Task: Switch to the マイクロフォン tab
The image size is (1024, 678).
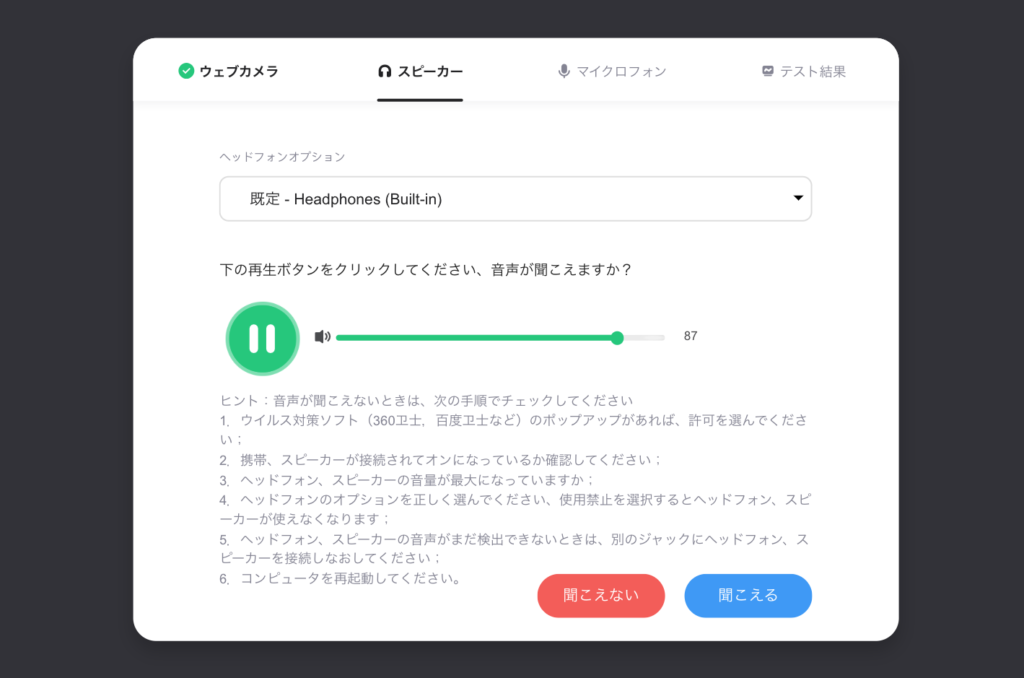Action: point(620,71)
